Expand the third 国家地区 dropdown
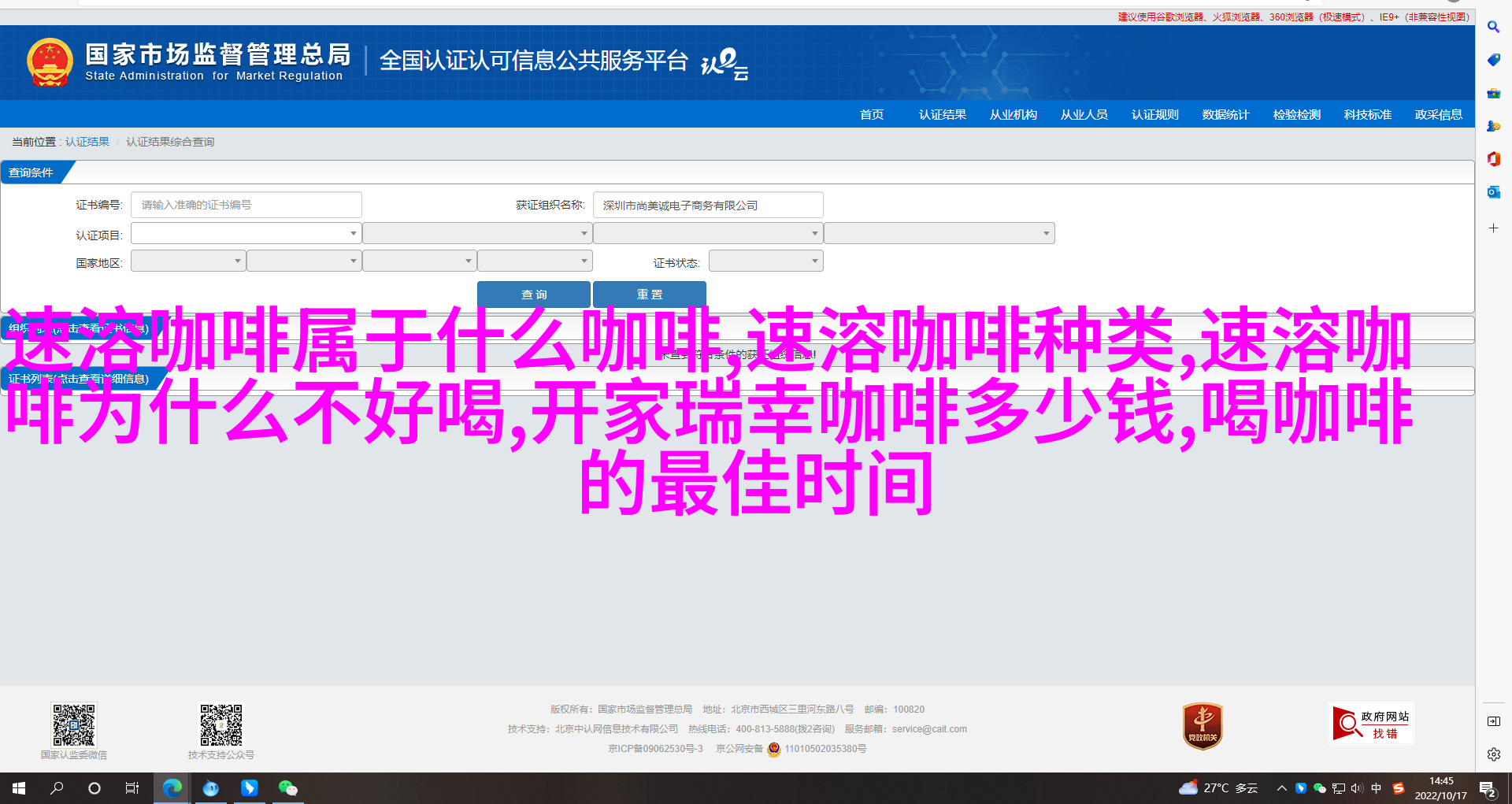1512x804 pixels. (419, 261)
